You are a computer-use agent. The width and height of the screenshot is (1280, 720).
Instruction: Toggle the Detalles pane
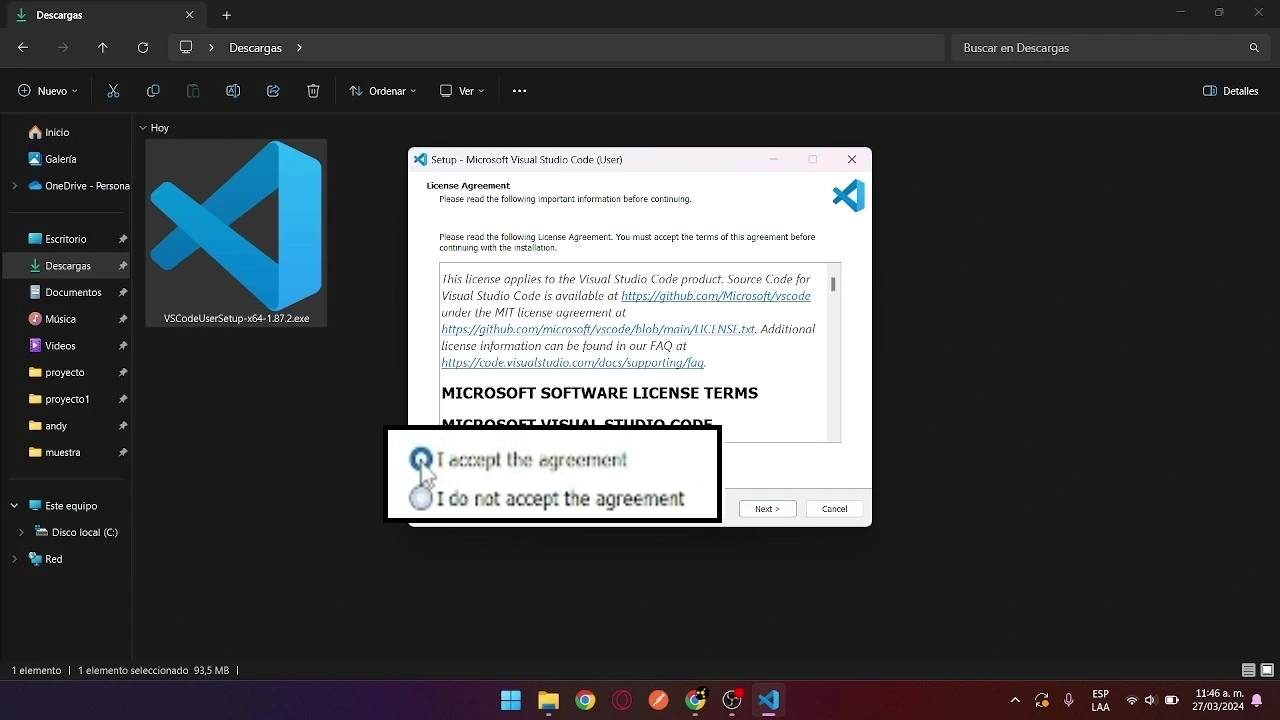click(x=1231, y=91)
